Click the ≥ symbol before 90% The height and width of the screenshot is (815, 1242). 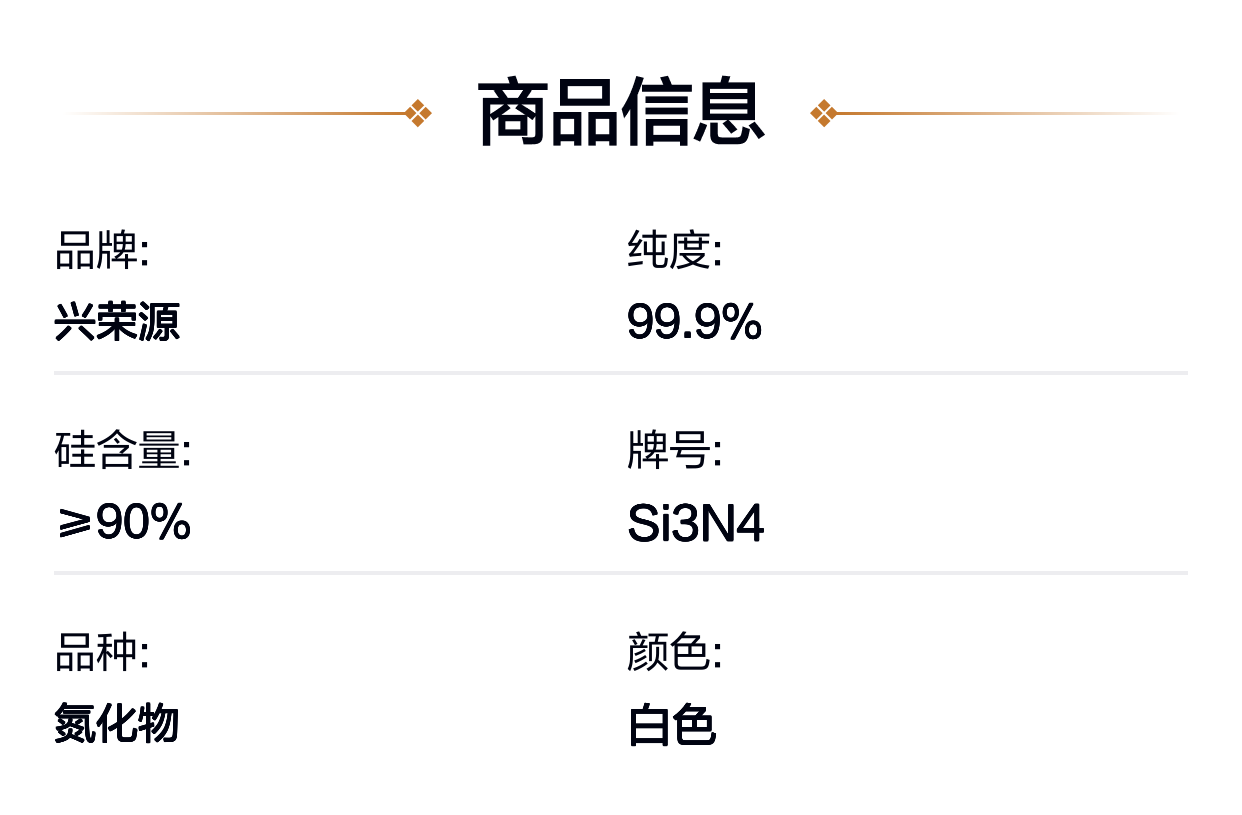click(x=73, y=524)
